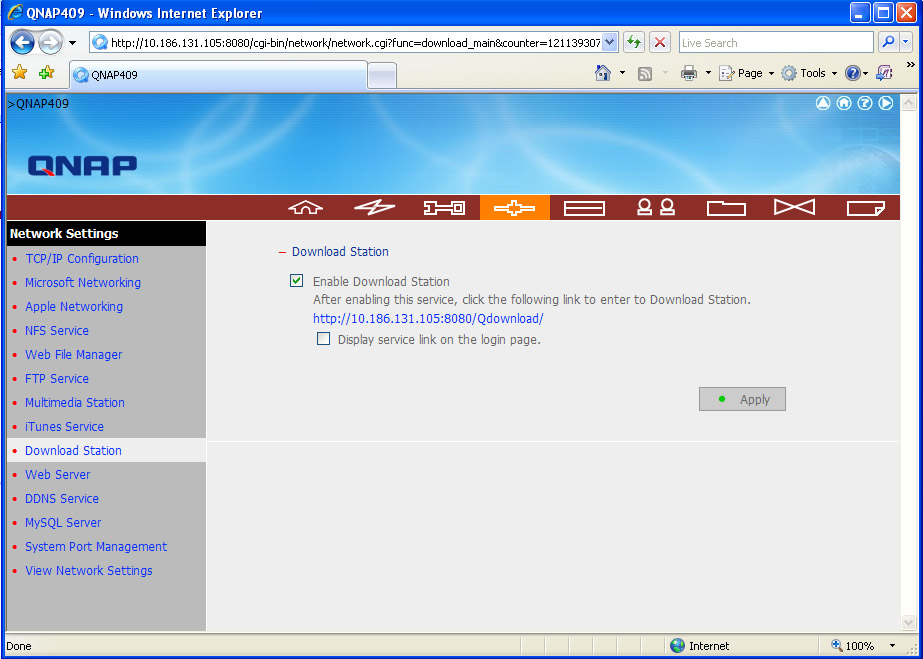Viewport: 923px width, 659px height.
Task: Open DDNS Service settings link
Action: point(62,498)
